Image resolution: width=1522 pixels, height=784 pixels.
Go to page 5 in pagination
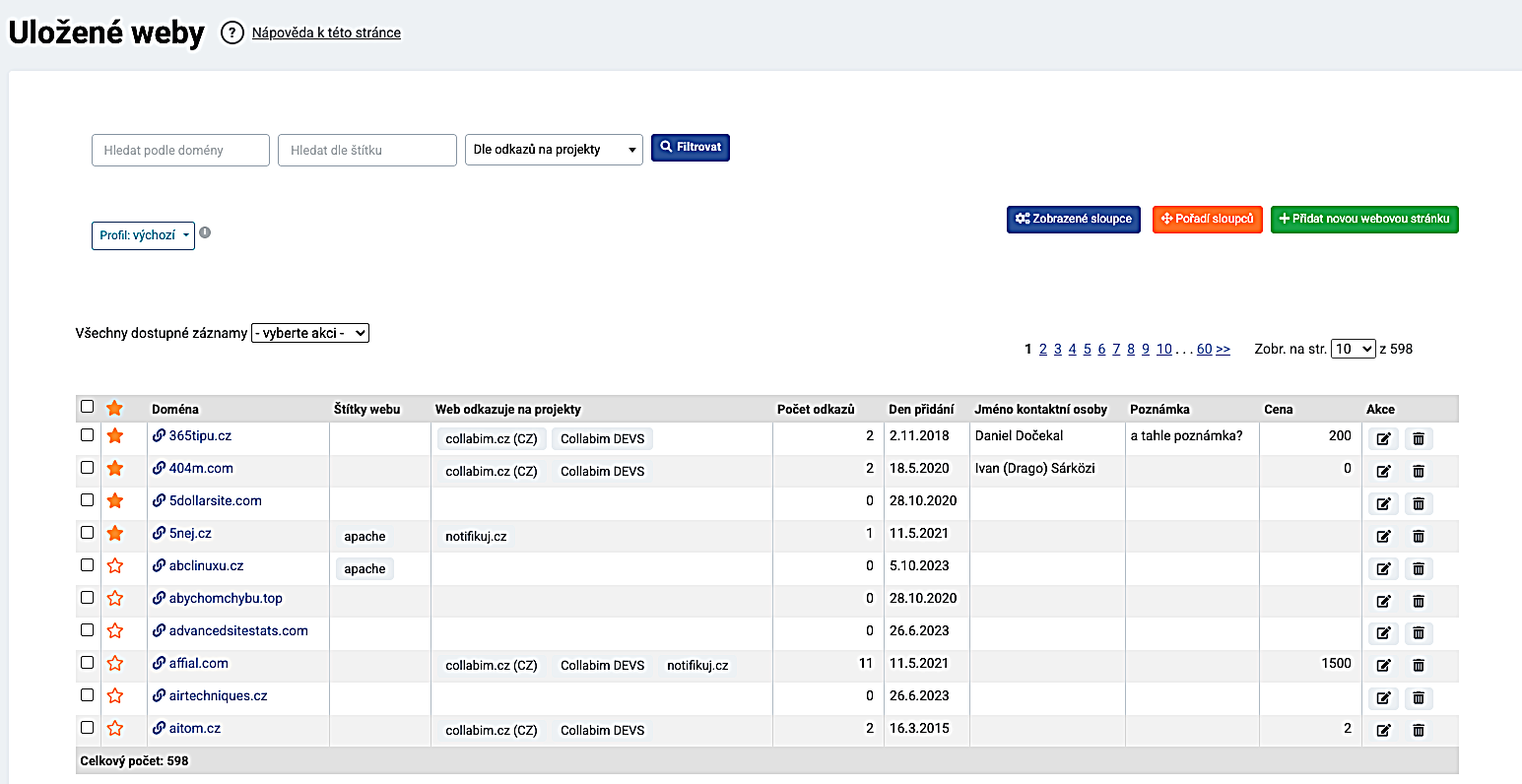click(1087, 349)
